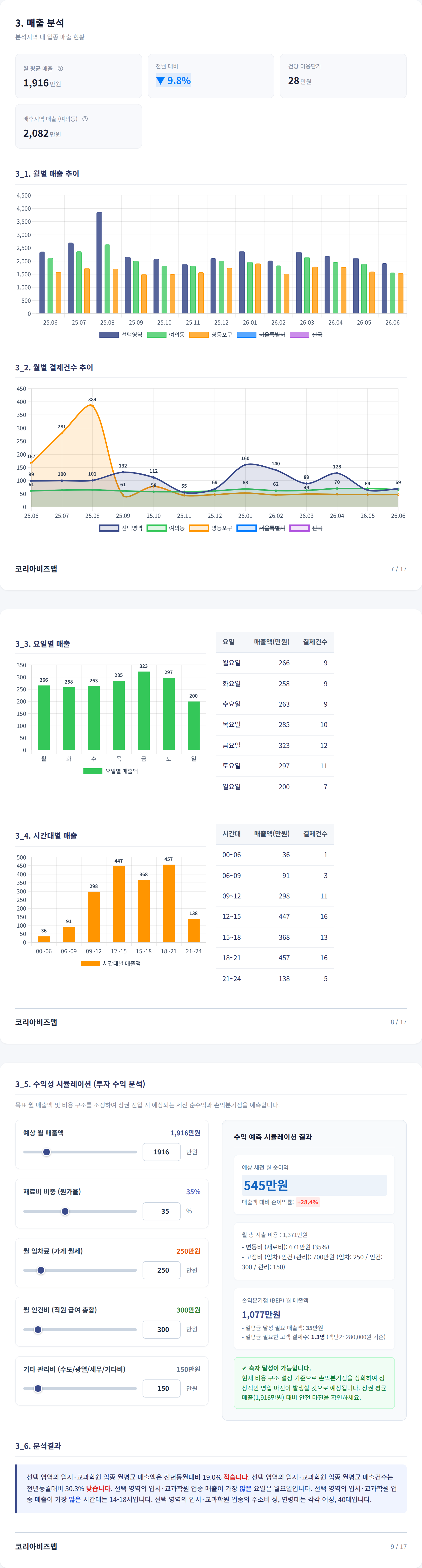Enable 서울특별시 legend in 월별 결제건수 chart
This screenshot has width=422, height=1568.
[x=261, y=528]
